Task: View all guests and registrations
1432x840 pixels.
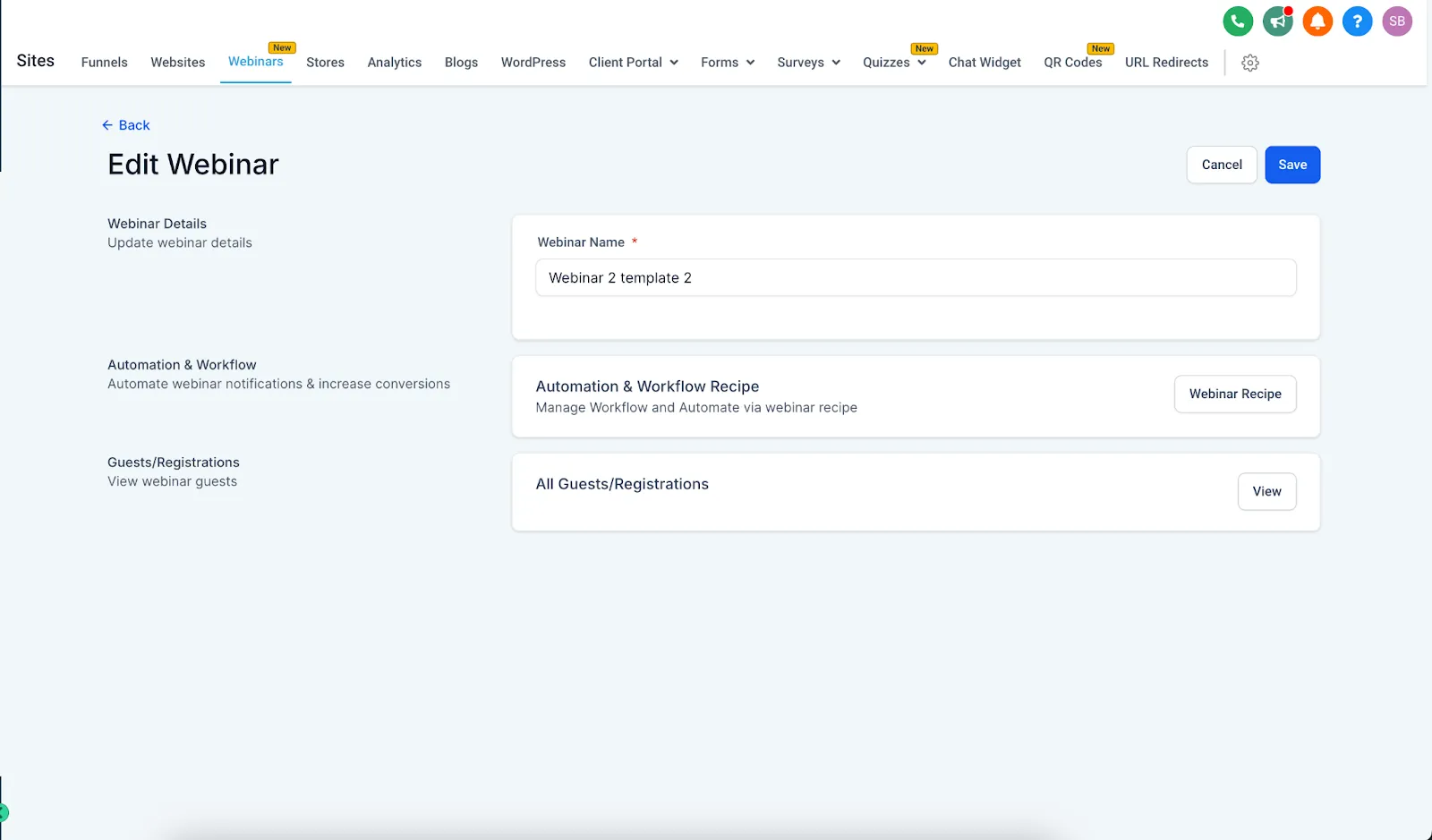Action: click(x=1267, y=492)
